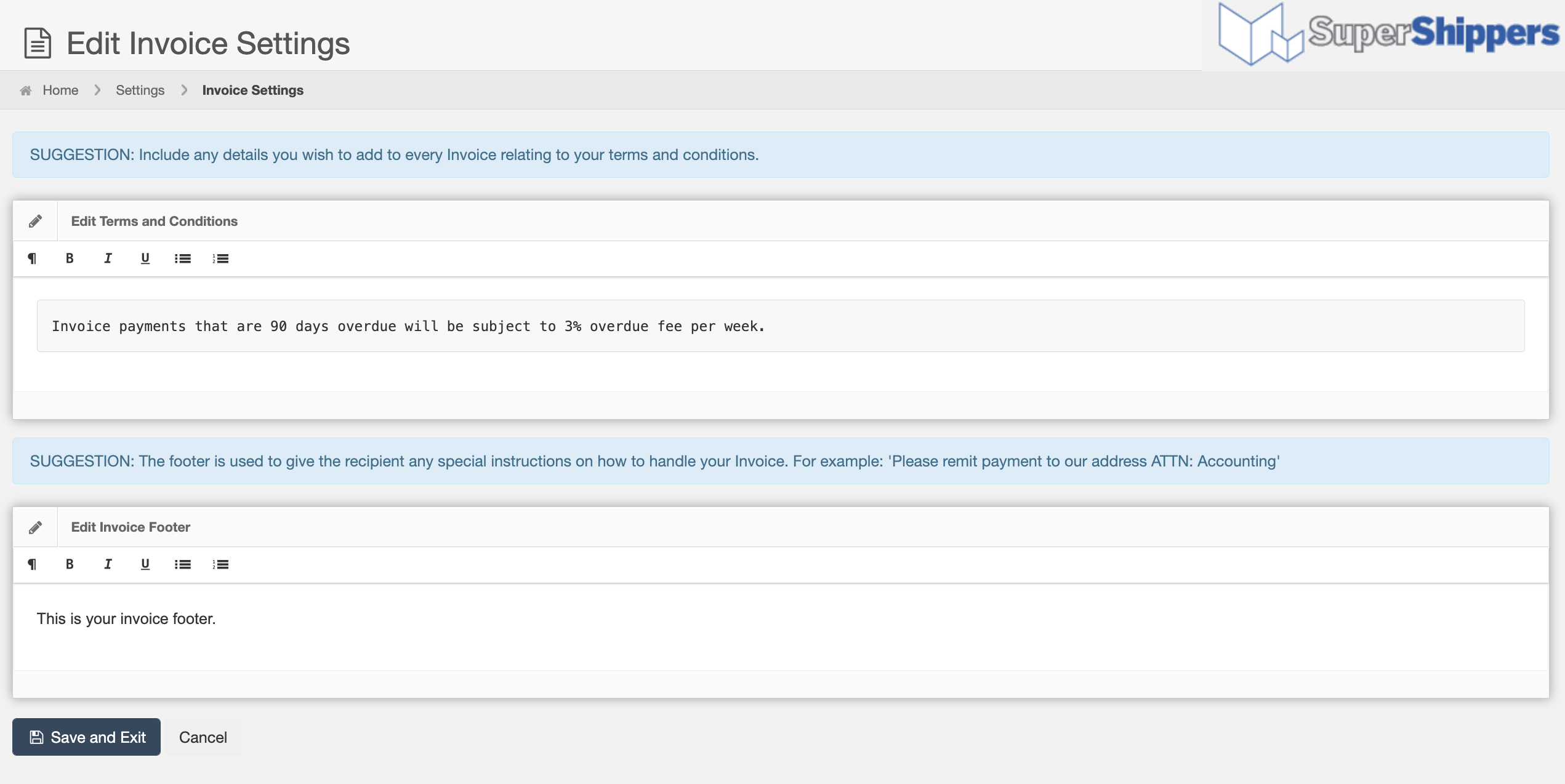Toggle italic in Terms and Conditions editor
1565x784 pixels.
coord(108,258)
